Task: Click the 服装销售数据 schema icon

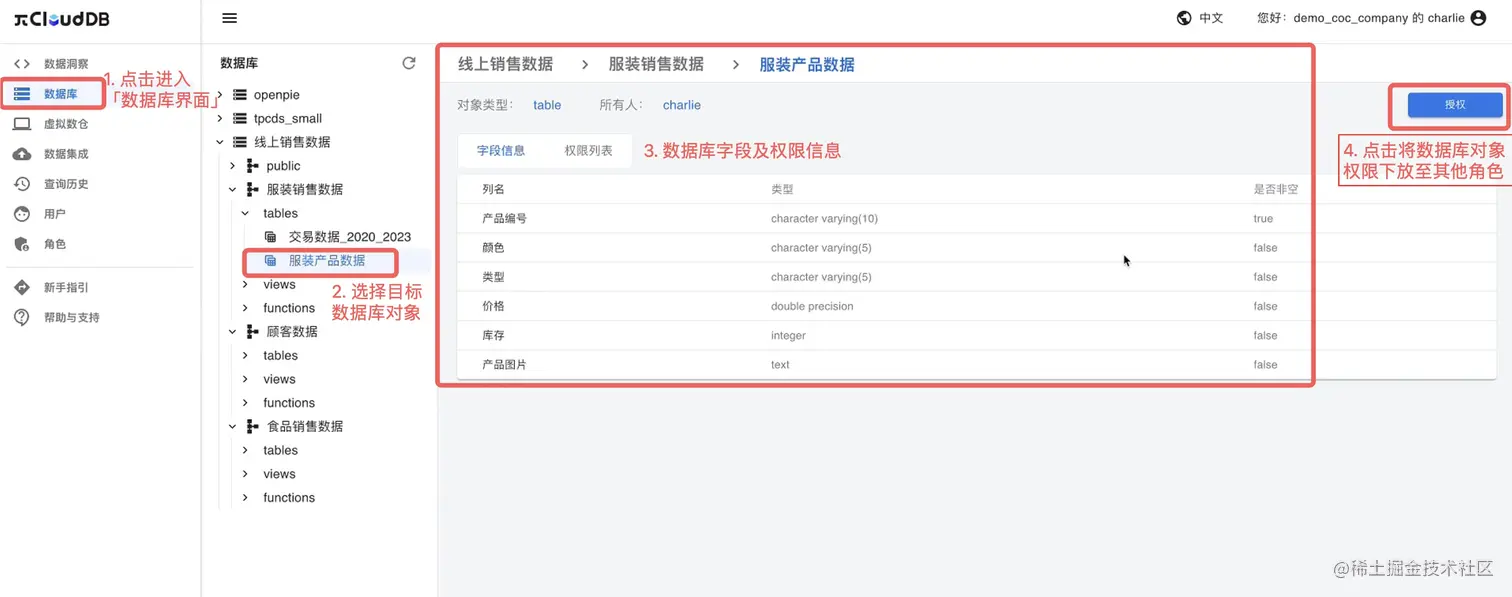Action: (252, 189)
